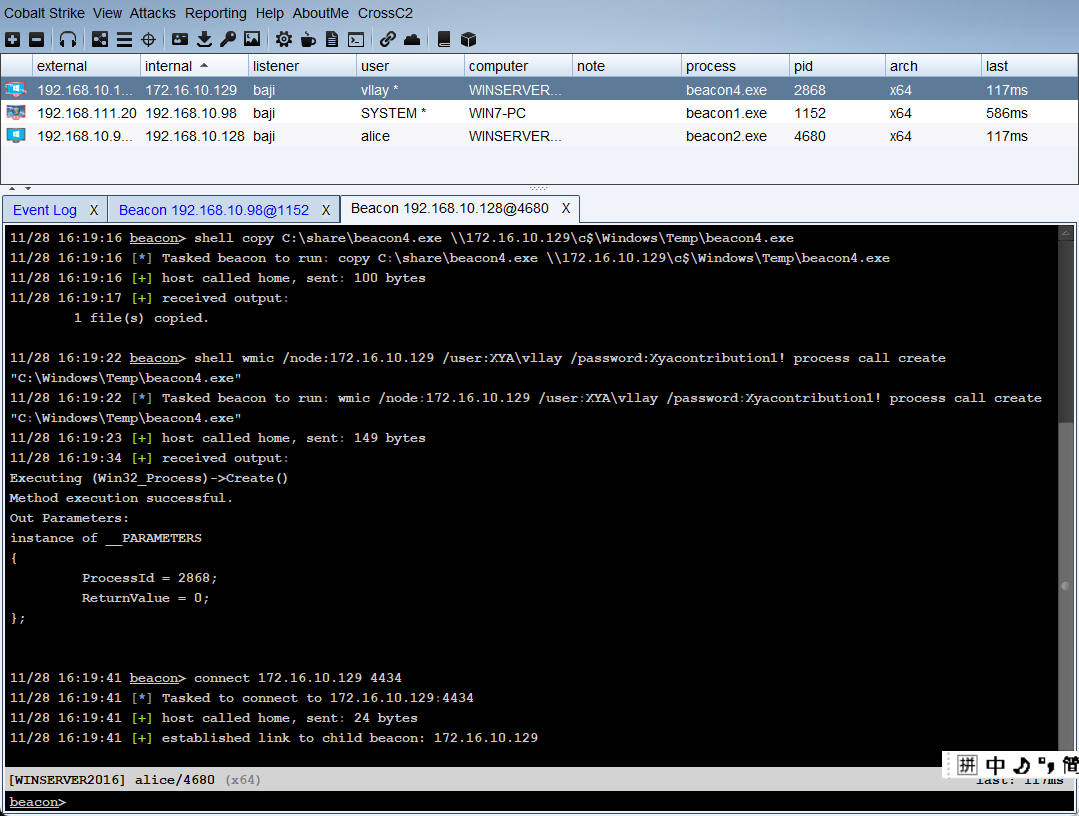Open Credentials via the ID card icon

(x=180, y=39)
